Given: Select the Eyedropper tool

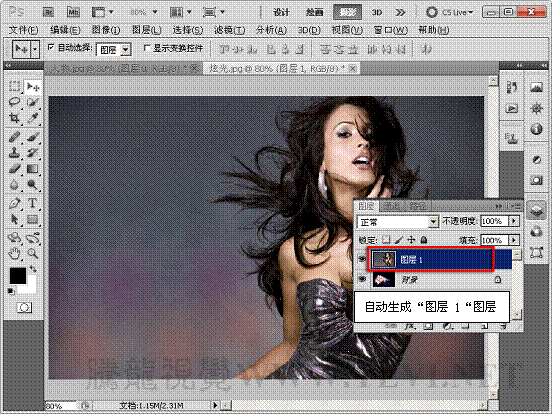Looking at the screenshot, I should click(x=33, y=118).
